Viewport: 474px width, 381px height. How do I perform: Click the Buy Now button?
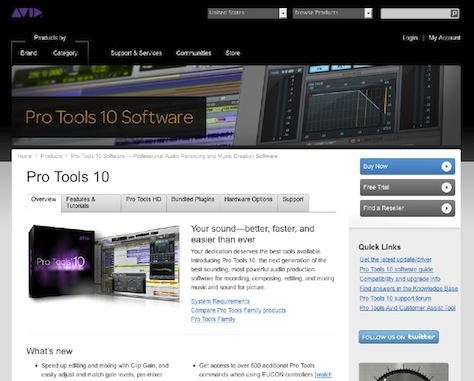tap(407, 166)
